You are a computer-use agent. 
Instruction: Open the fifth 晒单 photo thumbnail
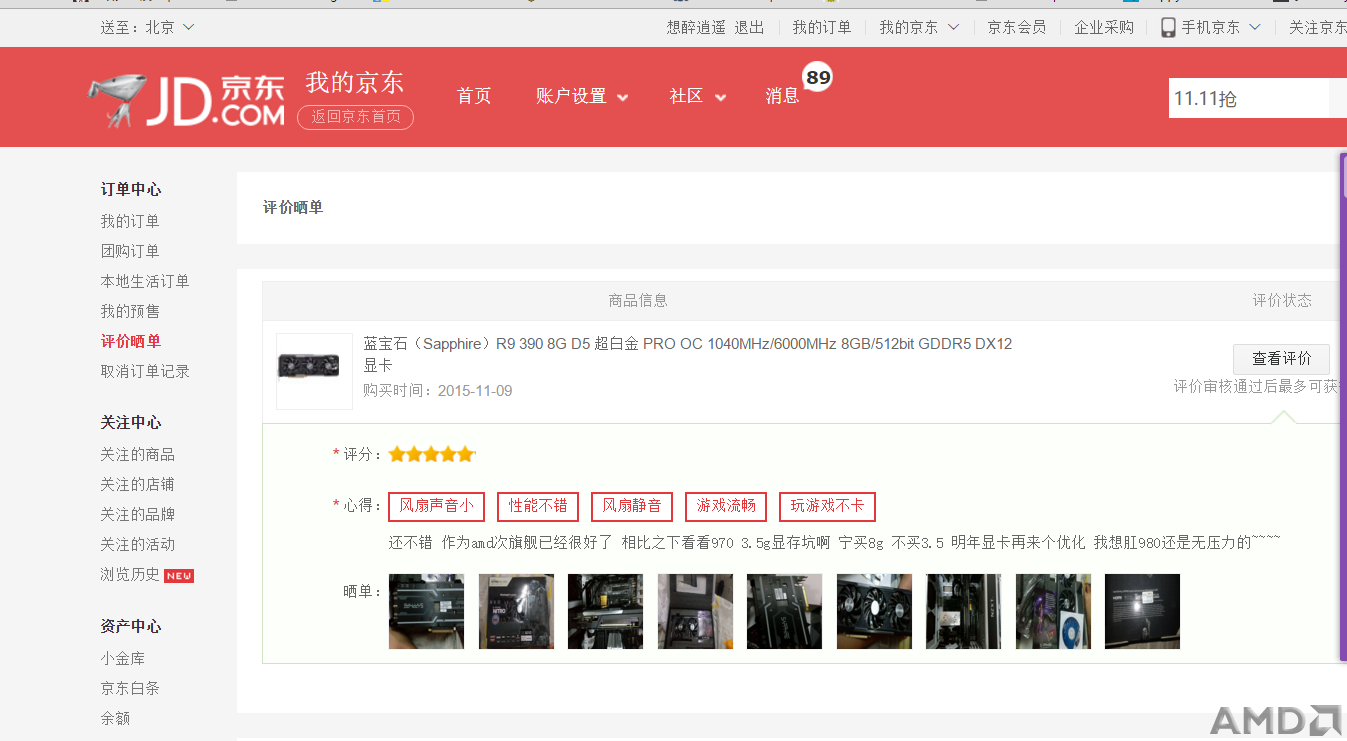(784, 611)
